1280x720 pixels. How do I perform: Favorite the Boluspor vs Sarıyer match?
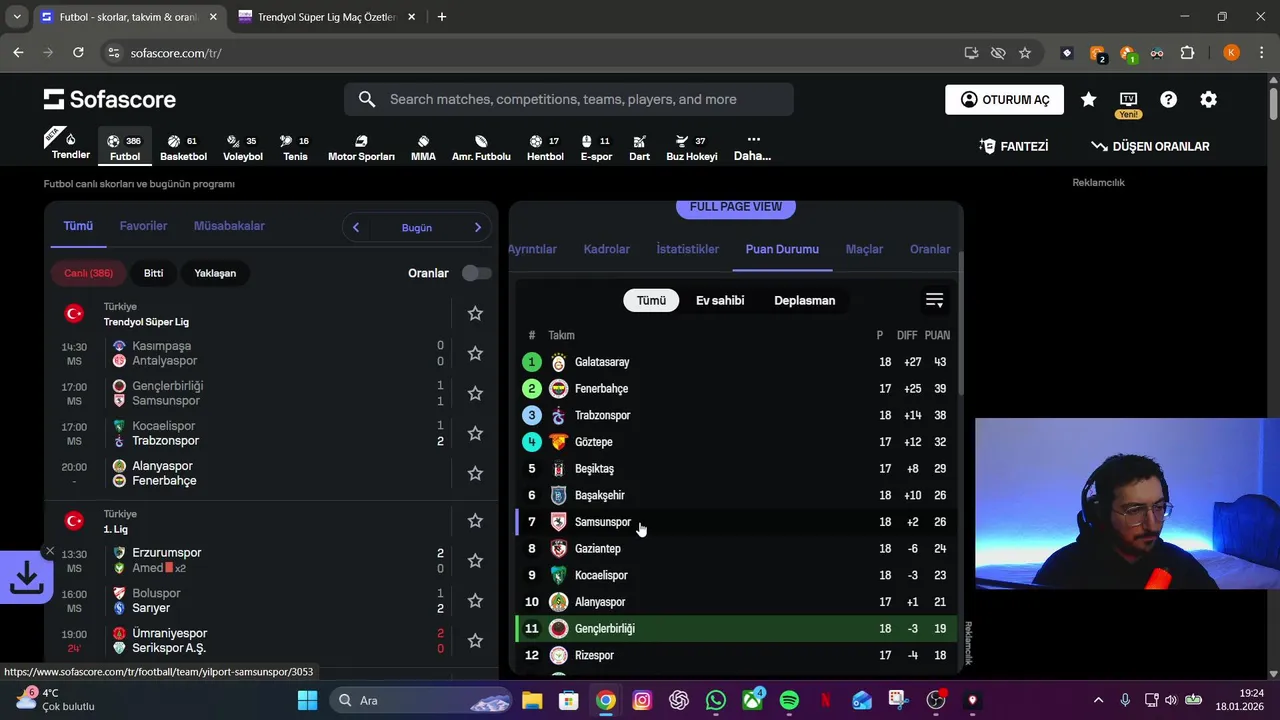475,600
